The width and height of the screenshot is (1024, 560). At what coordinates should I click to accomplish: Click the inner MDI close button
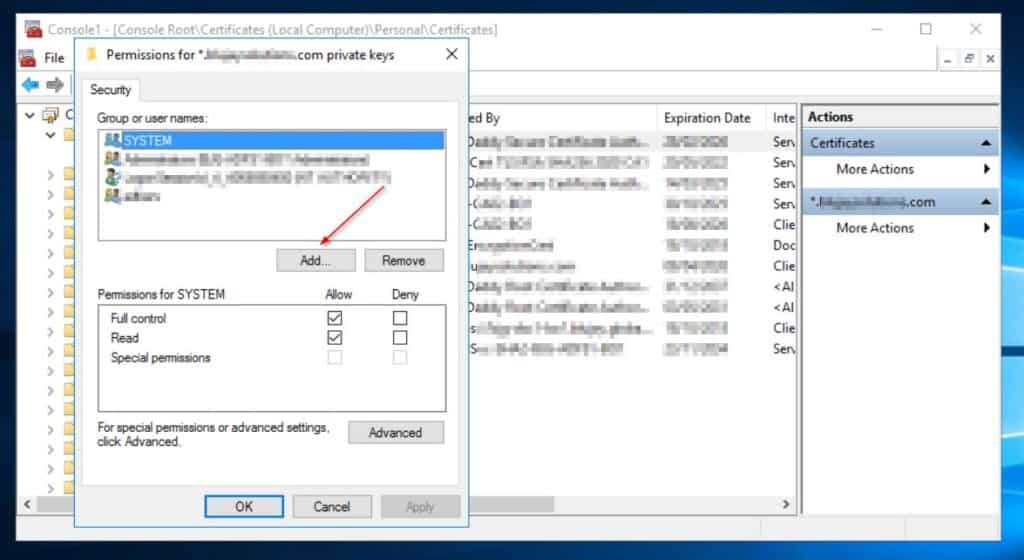point(990,59)
